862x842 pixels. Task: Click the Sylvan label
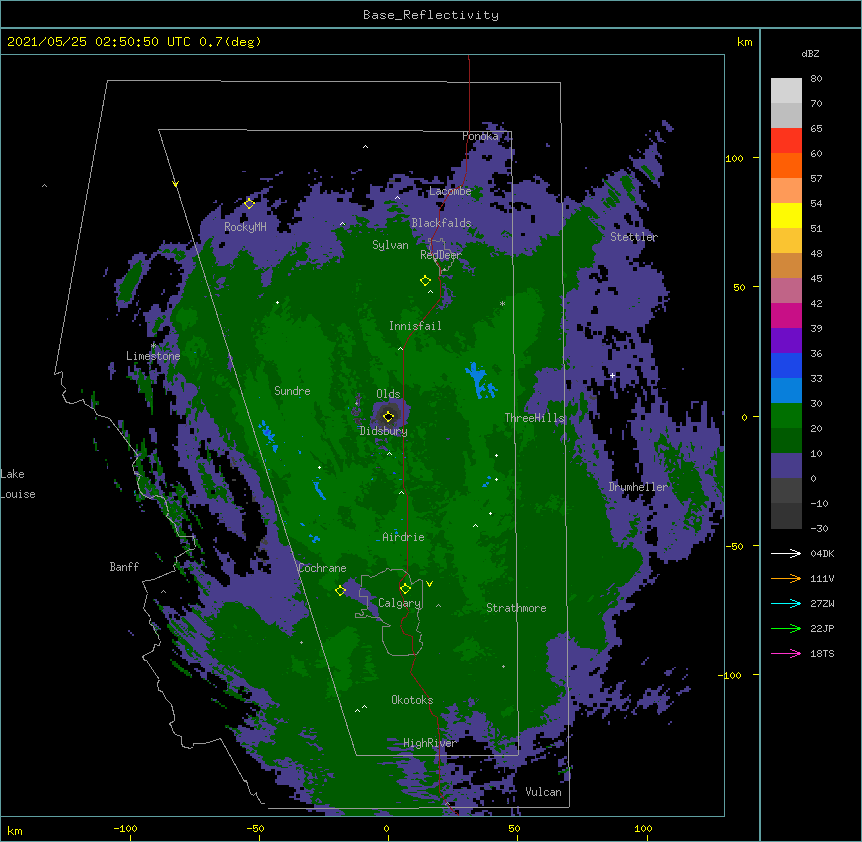390,245
